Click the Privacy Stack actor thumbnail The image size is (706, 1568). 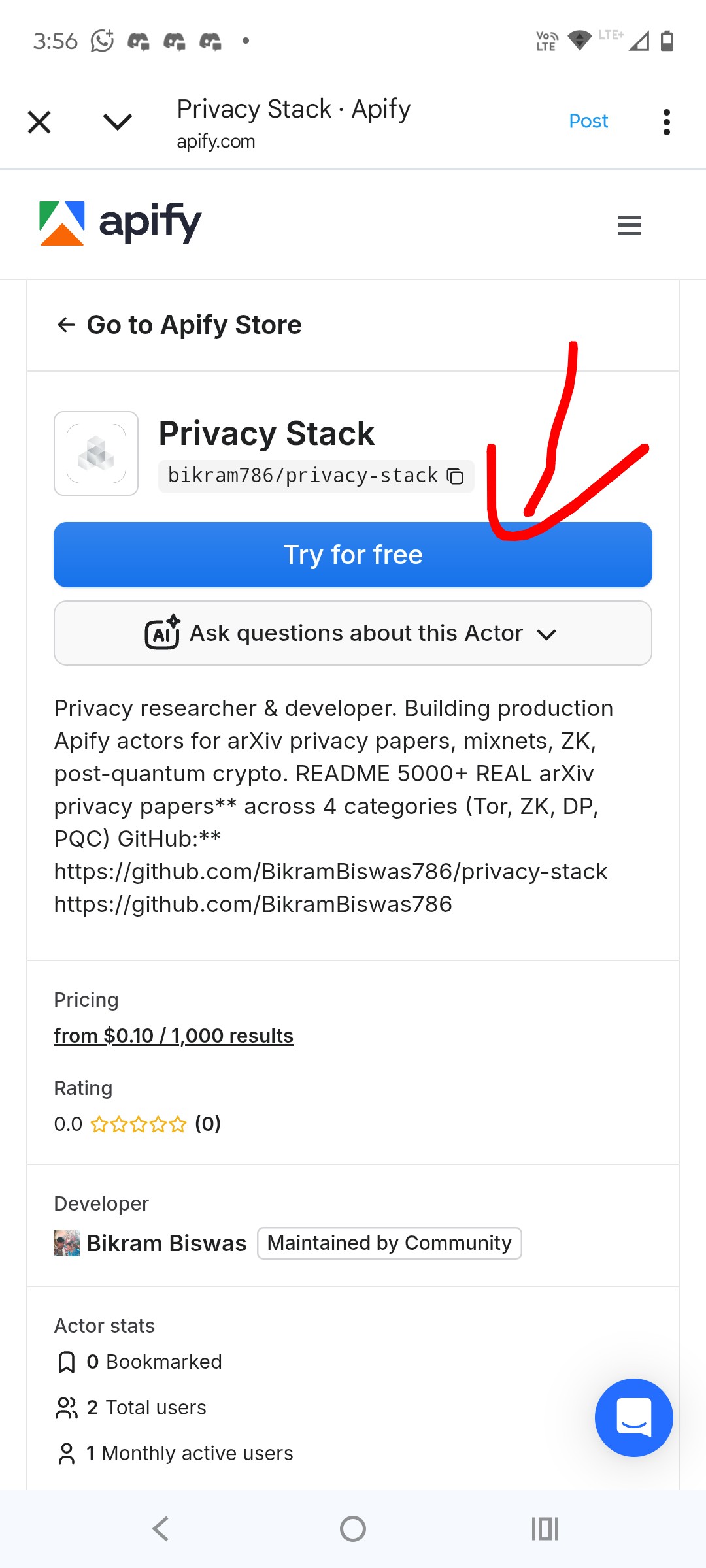96,453
